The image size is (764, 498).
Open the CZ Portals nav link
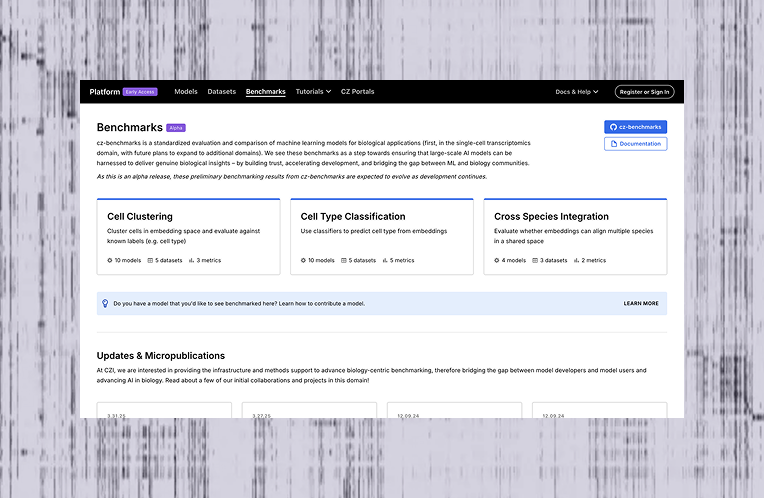pos(357,92)
